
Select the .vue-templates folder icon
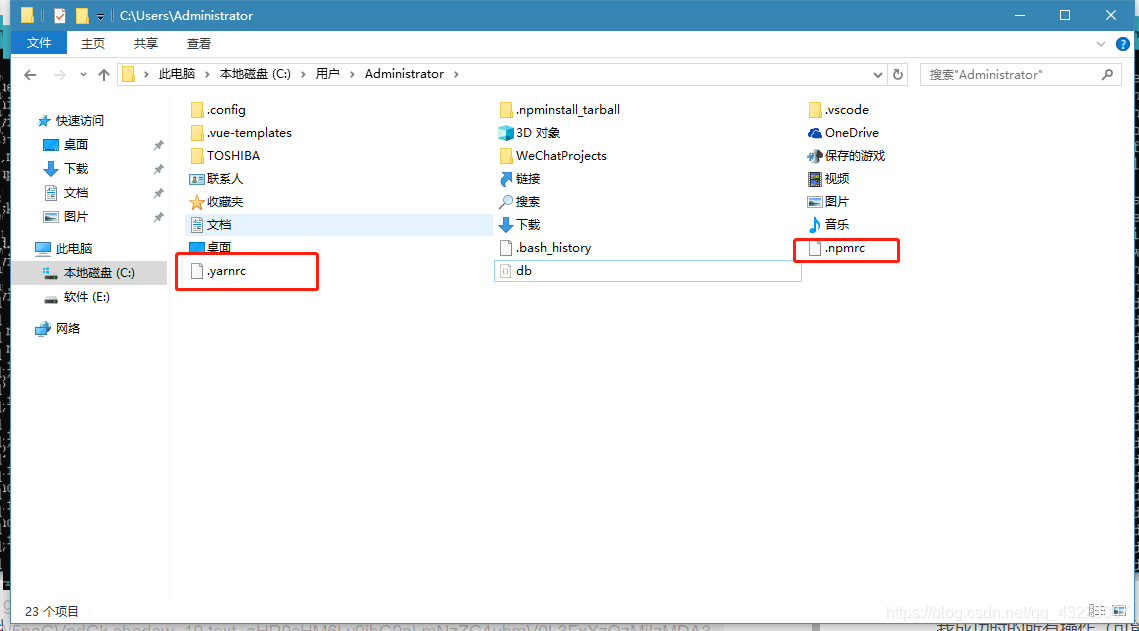pos(197,133)
